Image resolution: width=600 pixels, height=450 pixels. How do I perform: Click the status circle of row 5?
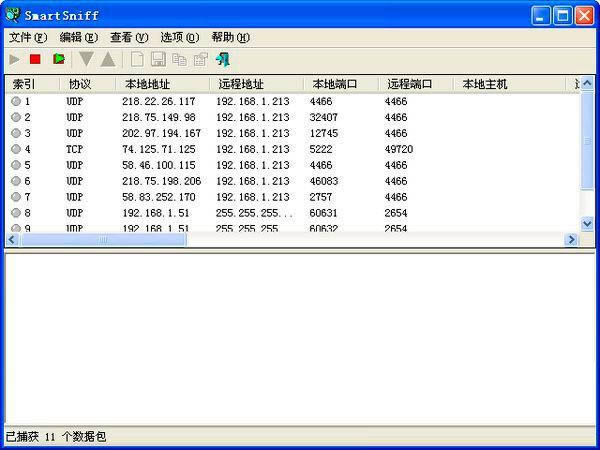(16, 165)
